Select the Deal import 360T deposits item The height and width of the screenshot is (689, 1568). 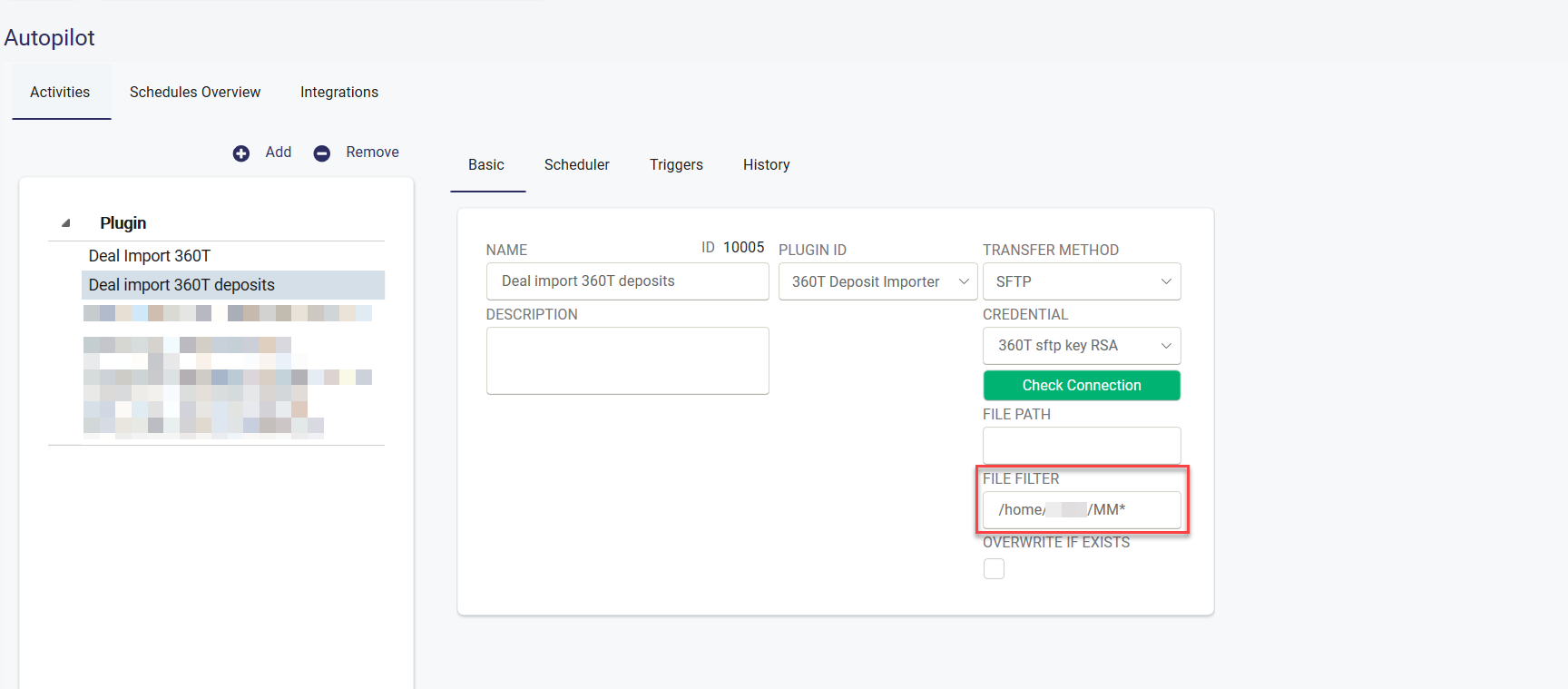point(181,285)
